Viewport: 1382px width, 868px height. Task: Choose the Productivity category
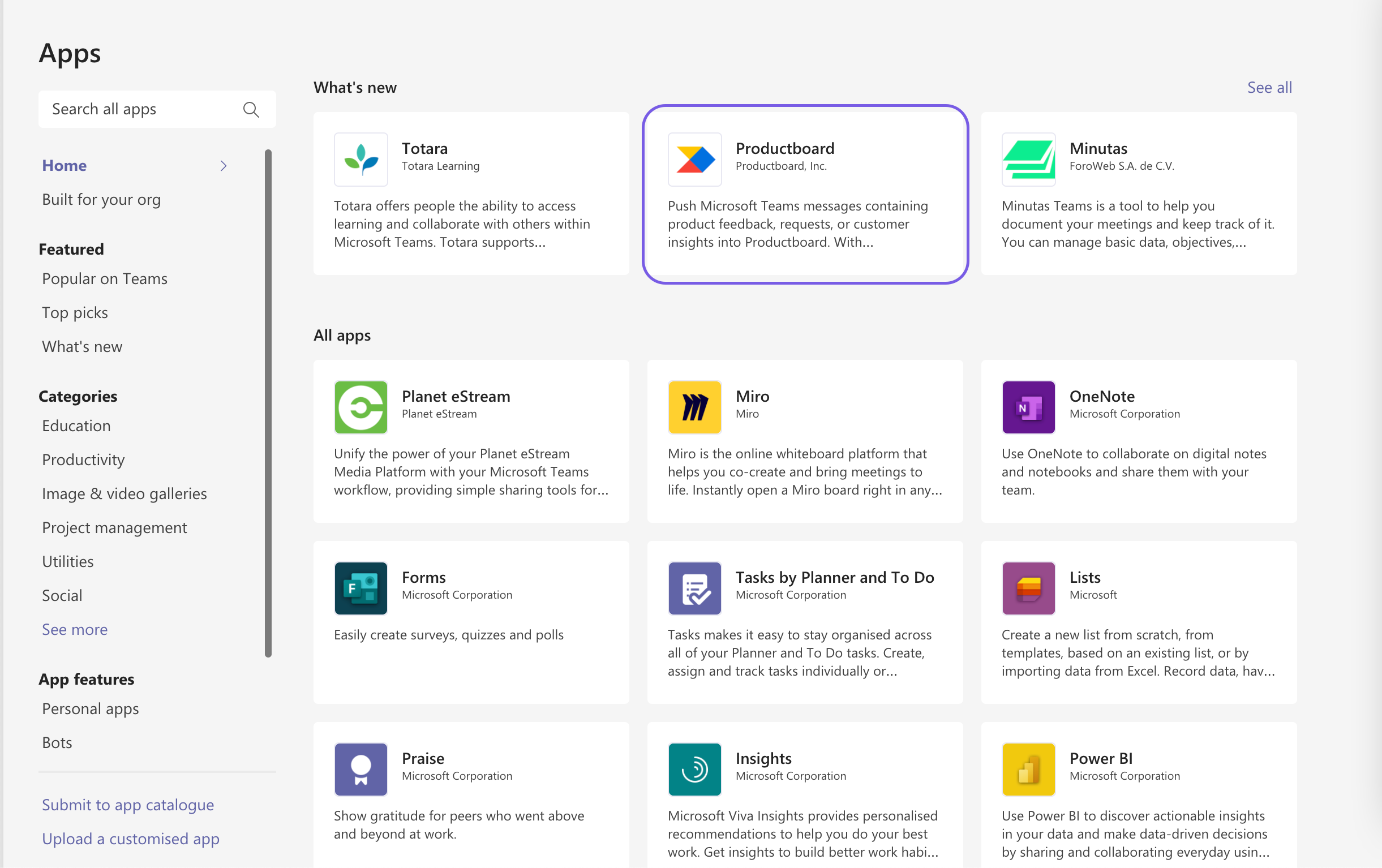(83, 459)
